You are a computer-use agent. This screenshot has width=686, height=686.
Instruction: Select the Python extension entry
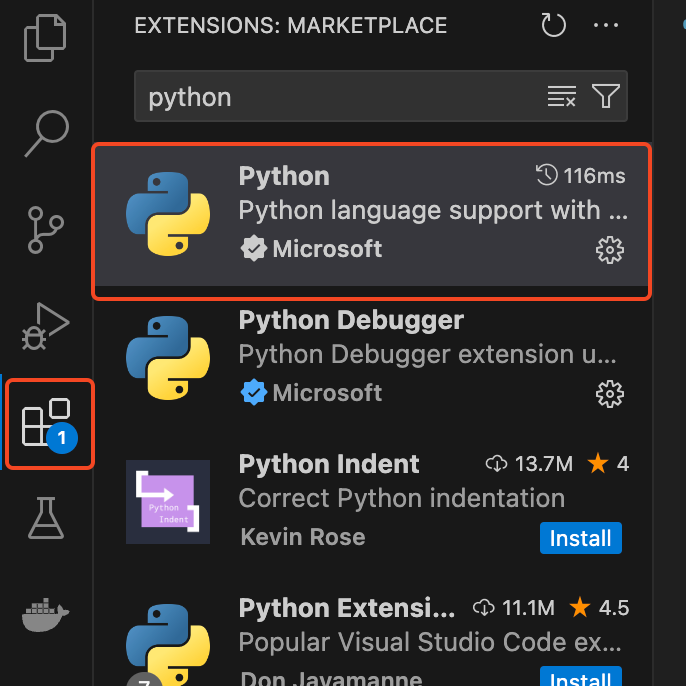click(400, 212)
